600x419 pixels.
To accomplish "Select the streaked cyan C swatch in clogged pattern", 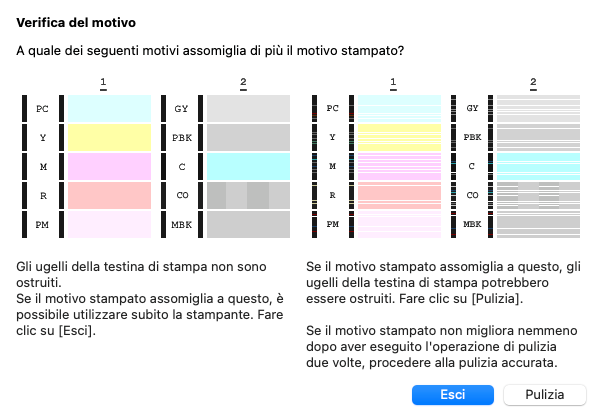I will (x=538, y=165).
